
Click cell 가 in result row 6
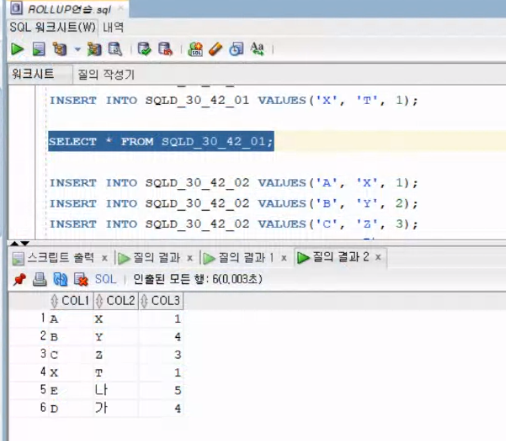[x=116, y=408]
